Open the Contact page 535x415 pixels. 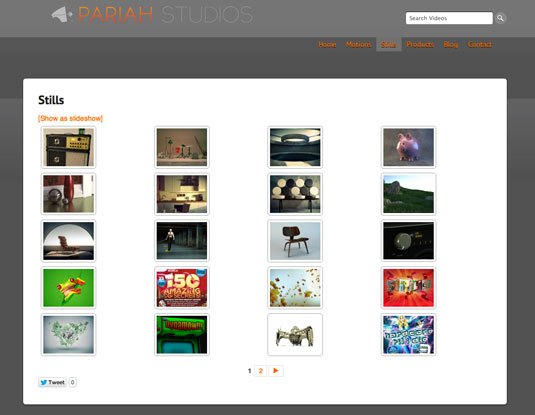coord(480,44)
